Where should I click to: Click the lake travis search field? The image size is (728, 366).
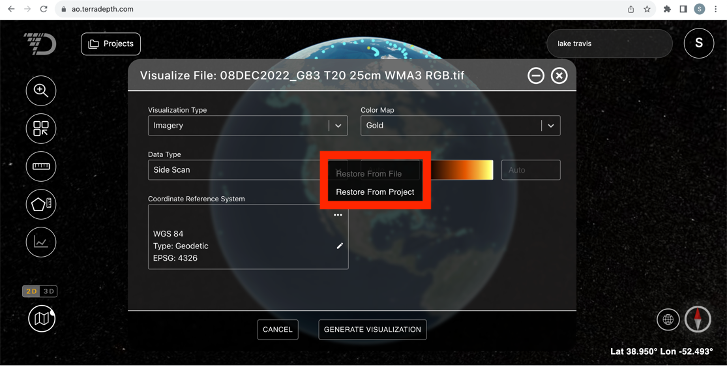pyautogui.click(x=610, y=44)
